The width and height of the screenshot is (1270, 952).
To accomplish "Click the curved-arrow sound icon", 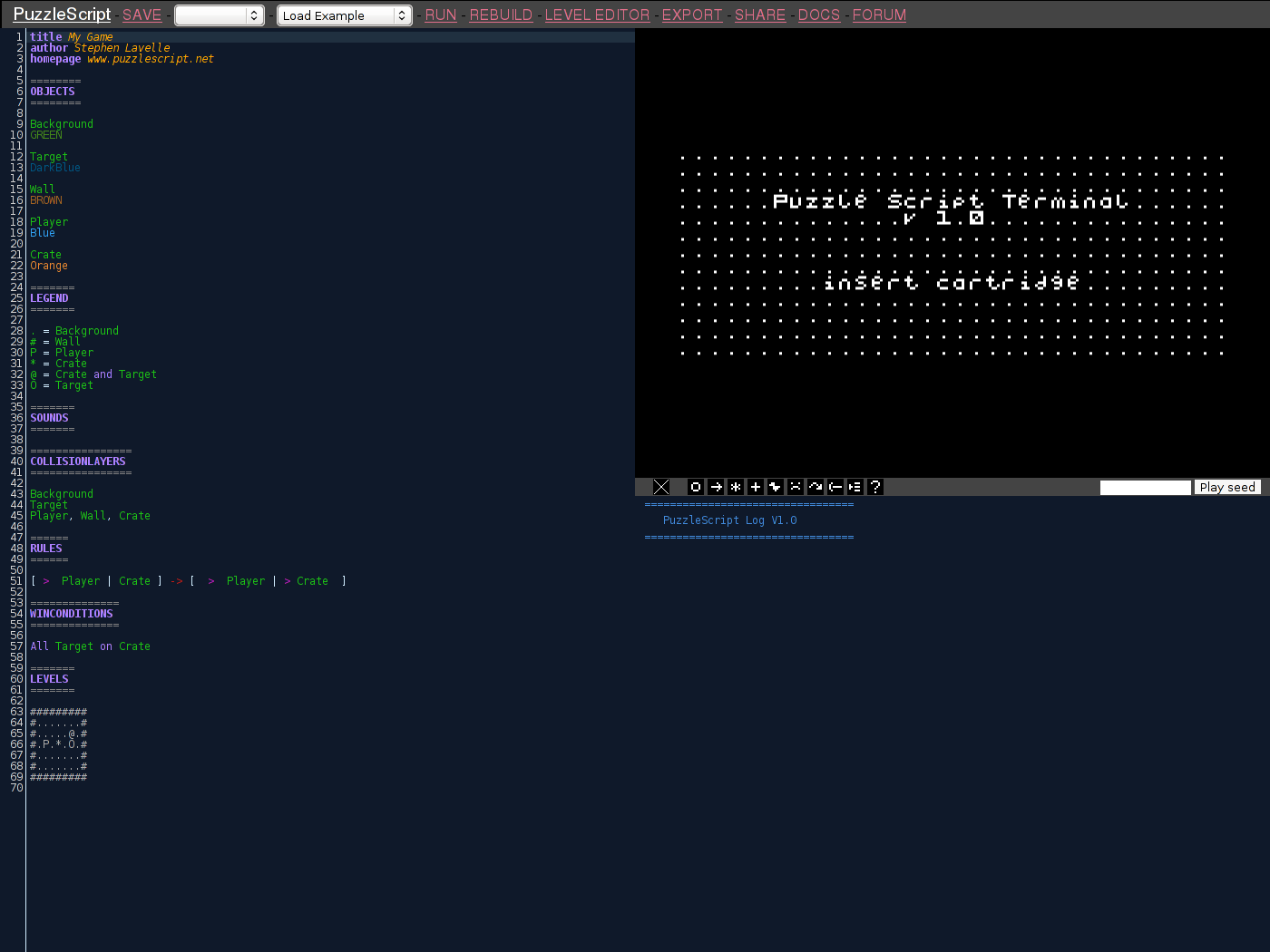I will pyautogui.click(x=816, y=487).
